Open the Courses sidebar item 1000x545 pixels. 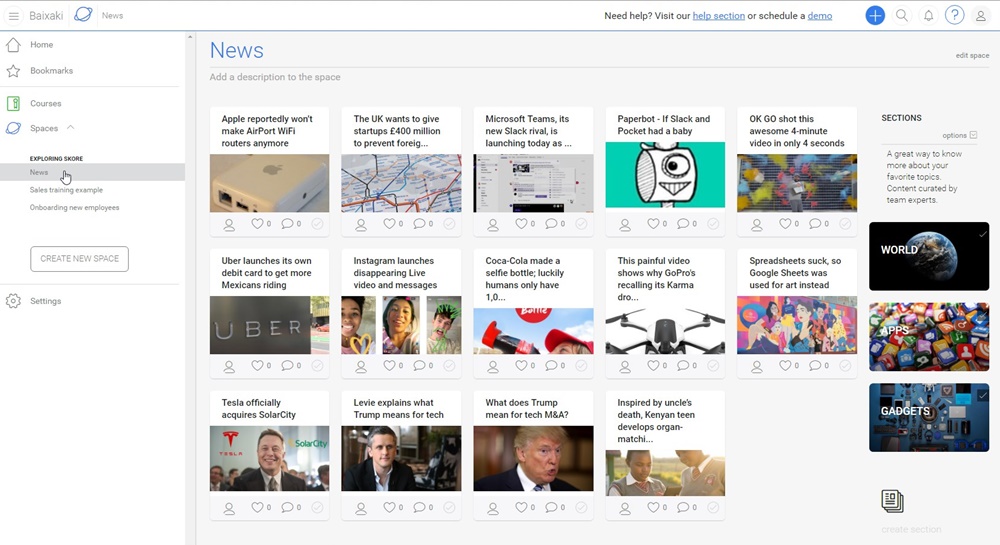45,103
